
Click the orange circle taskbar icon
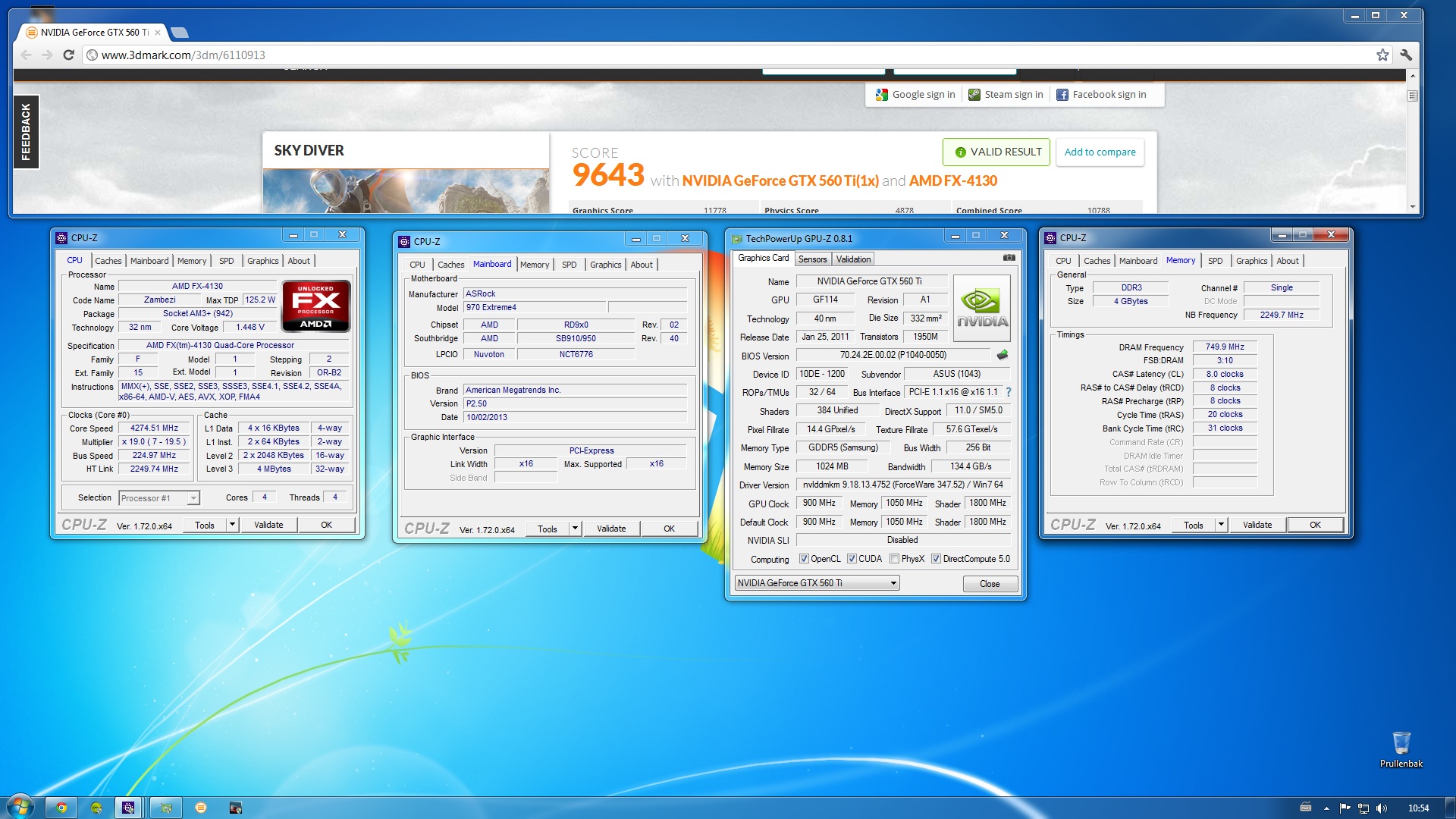click(201, 808)
